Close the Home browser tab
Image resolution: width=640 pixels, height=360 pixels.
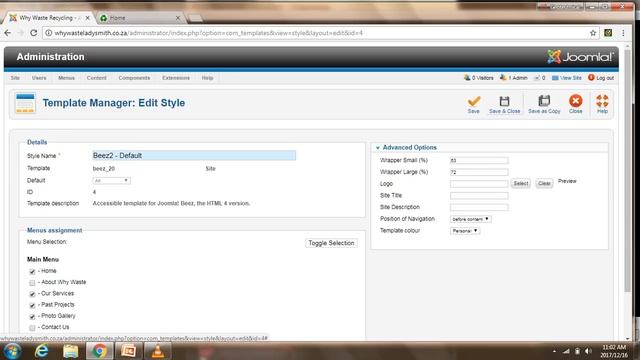[x=178, y=18]
